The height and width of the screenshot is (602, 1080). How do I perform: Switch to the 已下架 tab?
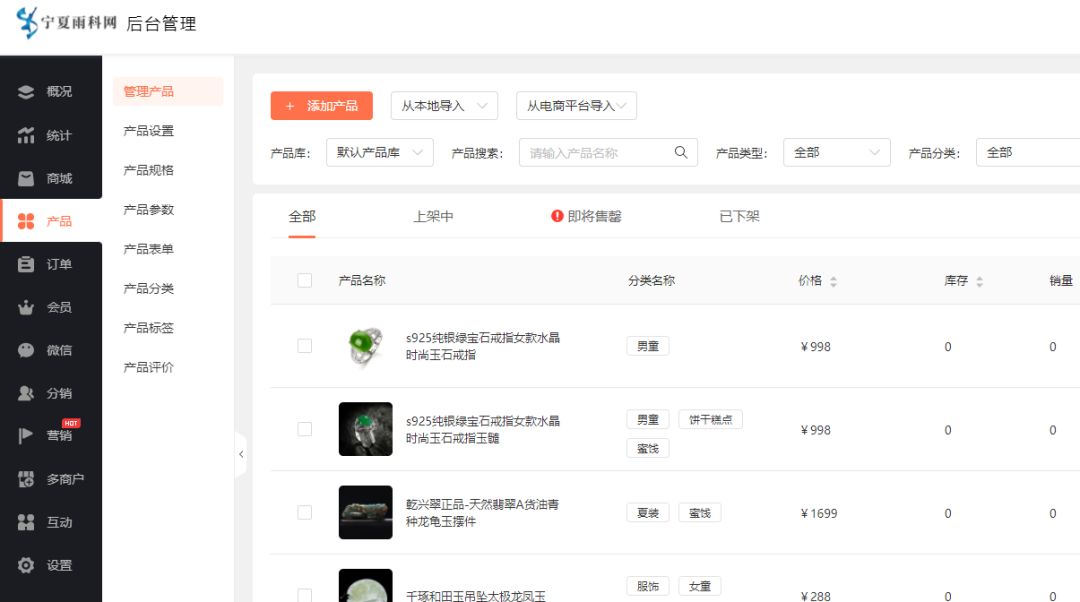tap(739, 216)
